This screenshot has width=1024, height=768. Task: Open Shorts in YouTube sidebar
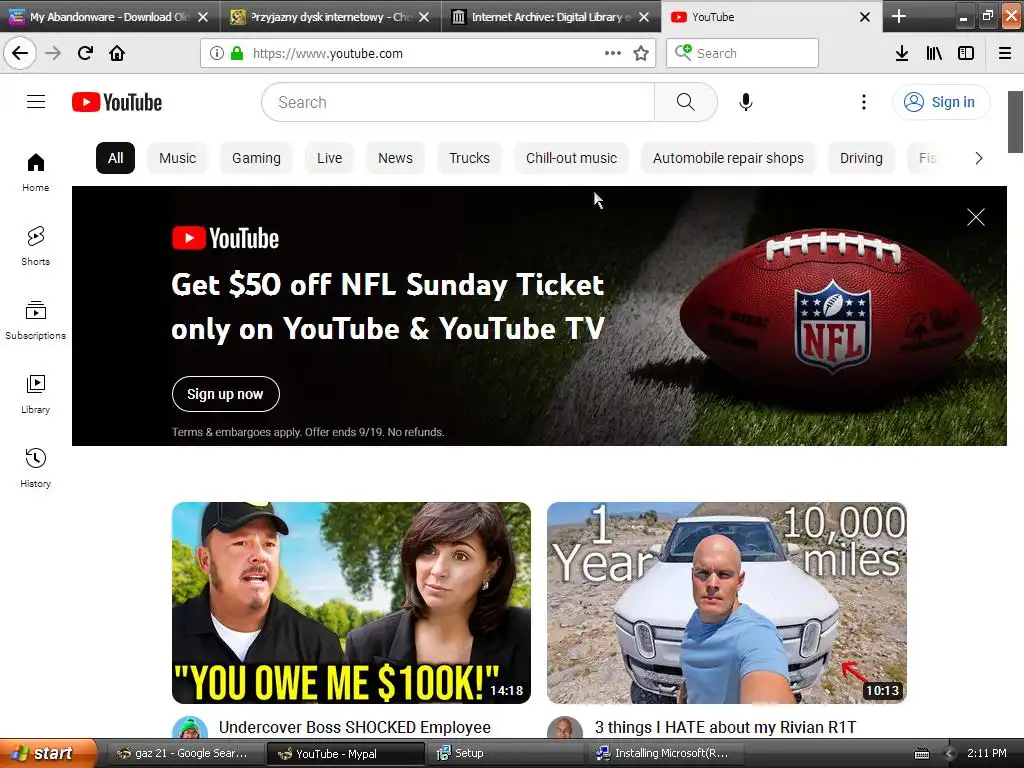click(36, 246)
